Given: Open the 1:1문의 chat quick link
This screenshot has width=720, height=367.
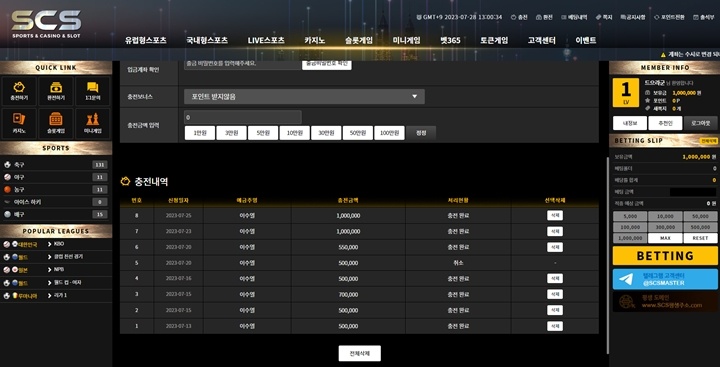Looking at the screenshot, I should click(93, 91).
